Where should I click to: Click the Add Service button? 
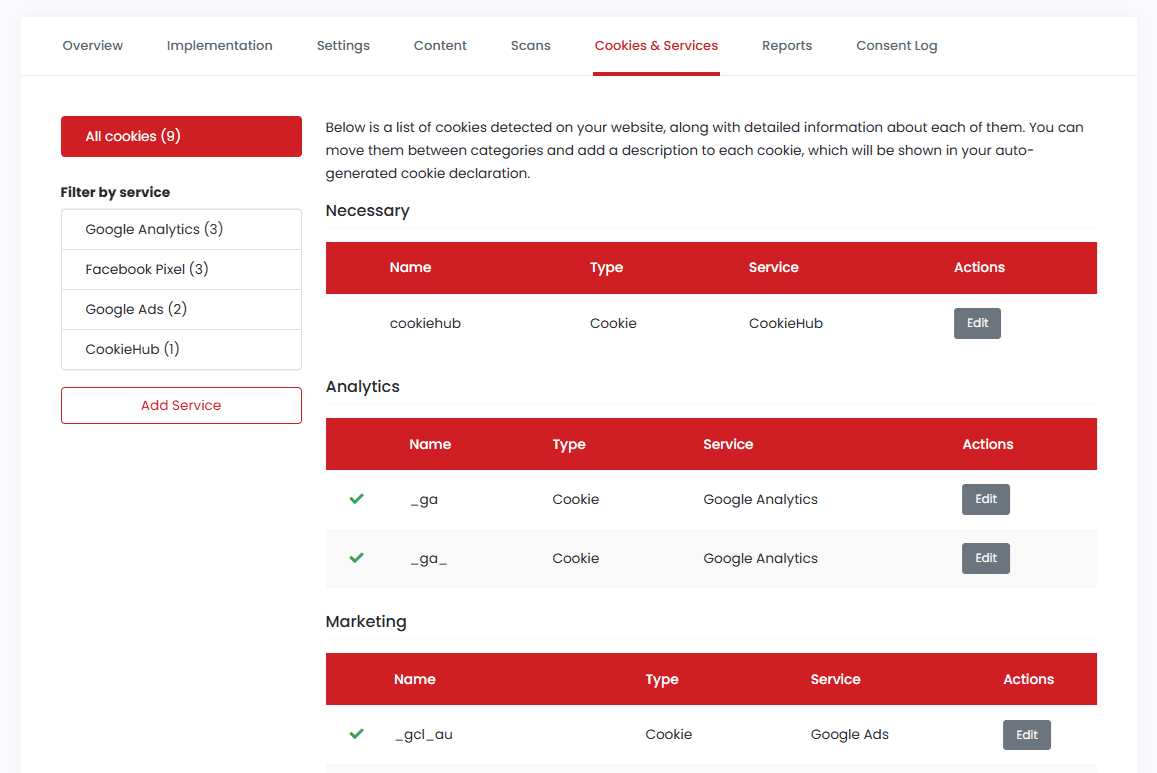(181, 406)
